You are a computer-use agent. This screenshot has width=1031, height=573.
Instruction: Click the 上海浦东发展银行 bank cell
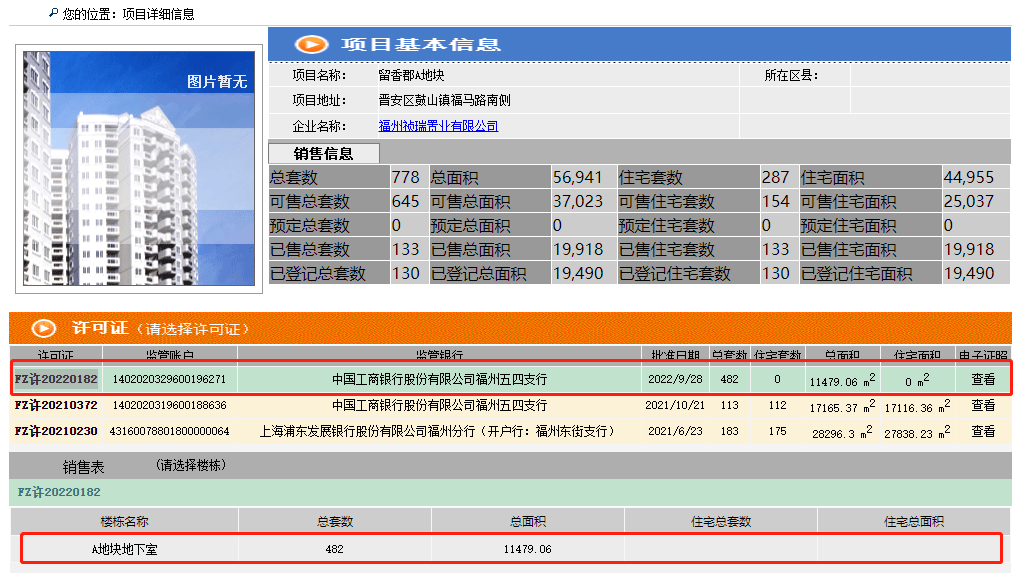(x=439, y=431)
